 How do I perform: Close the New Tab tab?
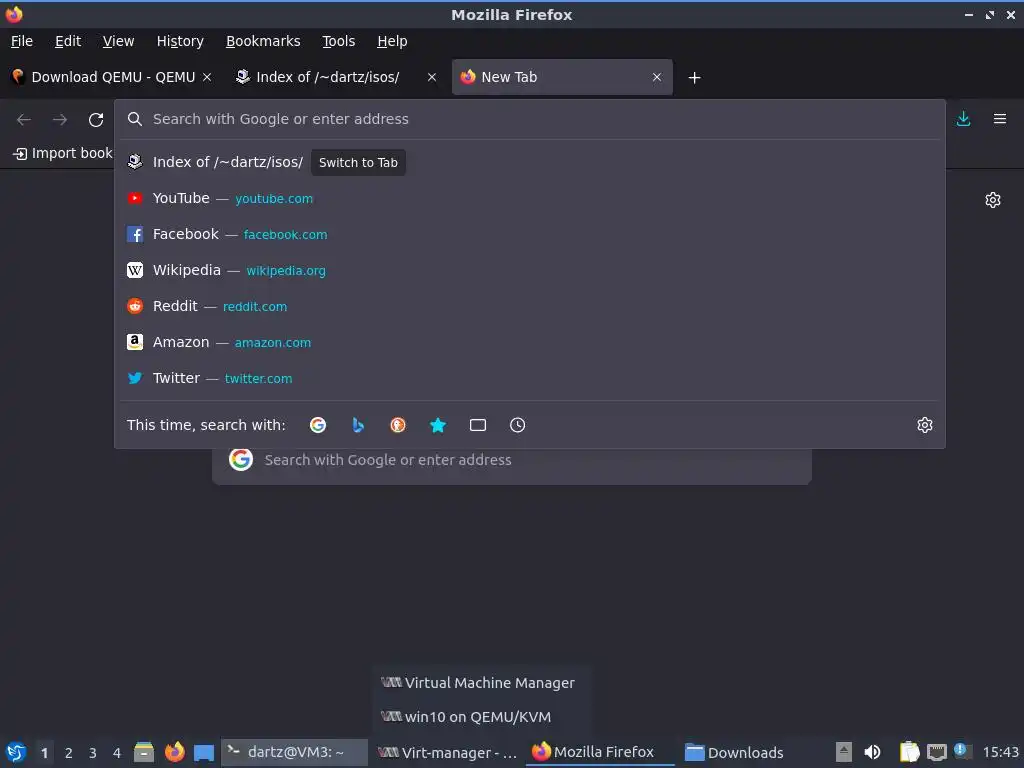tap(657, 77)
